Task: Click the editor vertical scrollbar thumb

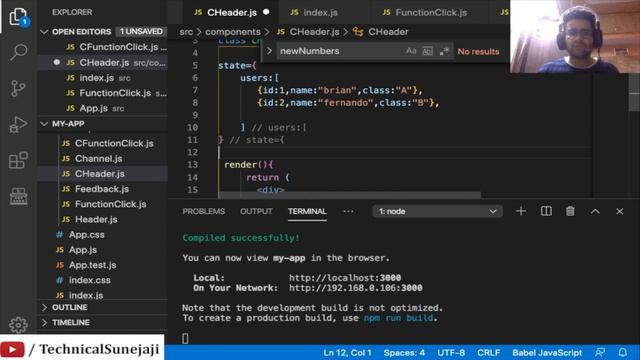Action: point(634,93)
